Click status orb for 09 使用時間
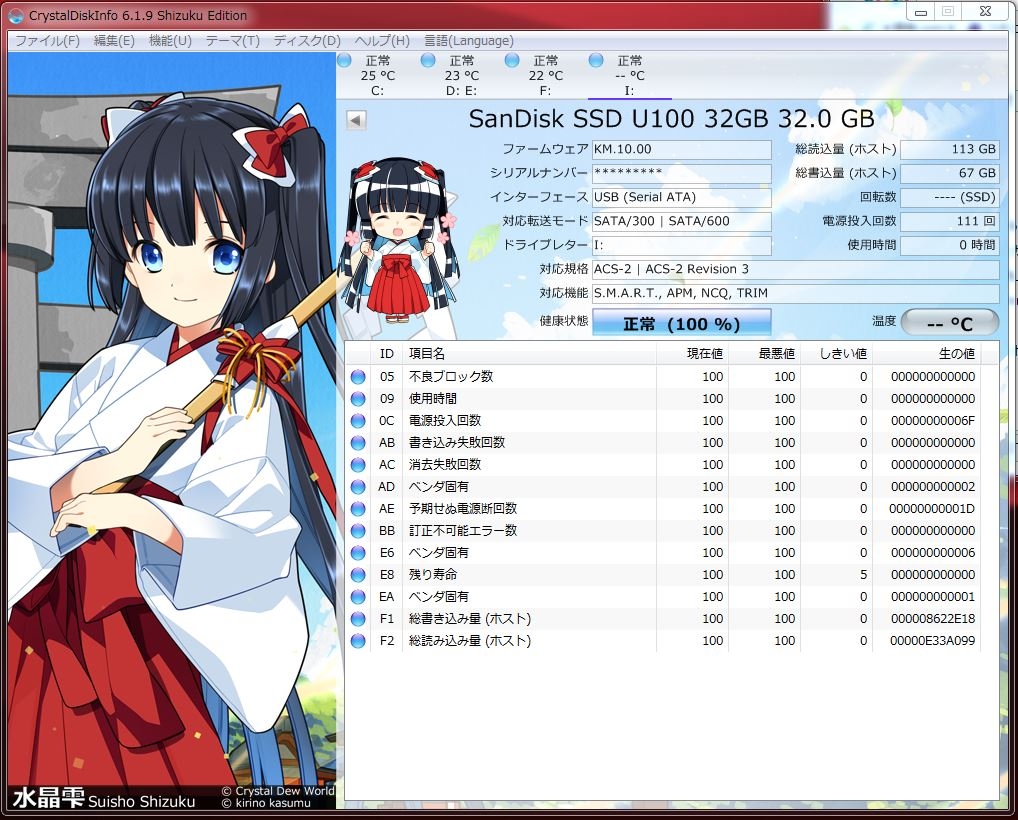This screenshot has width=1018, height=820. [x=358, y=399]
